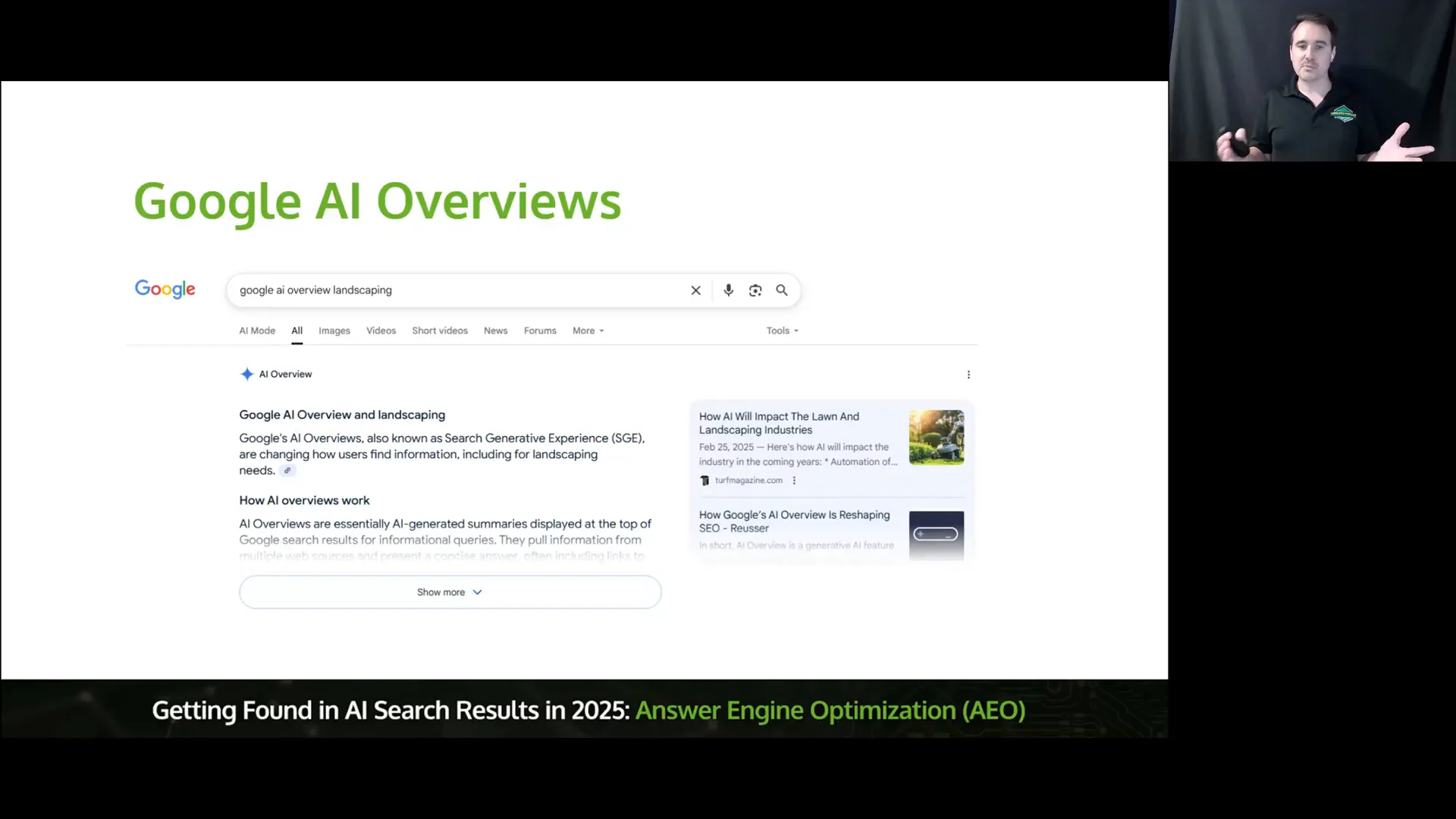Start voice search with the microphone icon
1456x819 pixels.
click(x=728, y=290)
